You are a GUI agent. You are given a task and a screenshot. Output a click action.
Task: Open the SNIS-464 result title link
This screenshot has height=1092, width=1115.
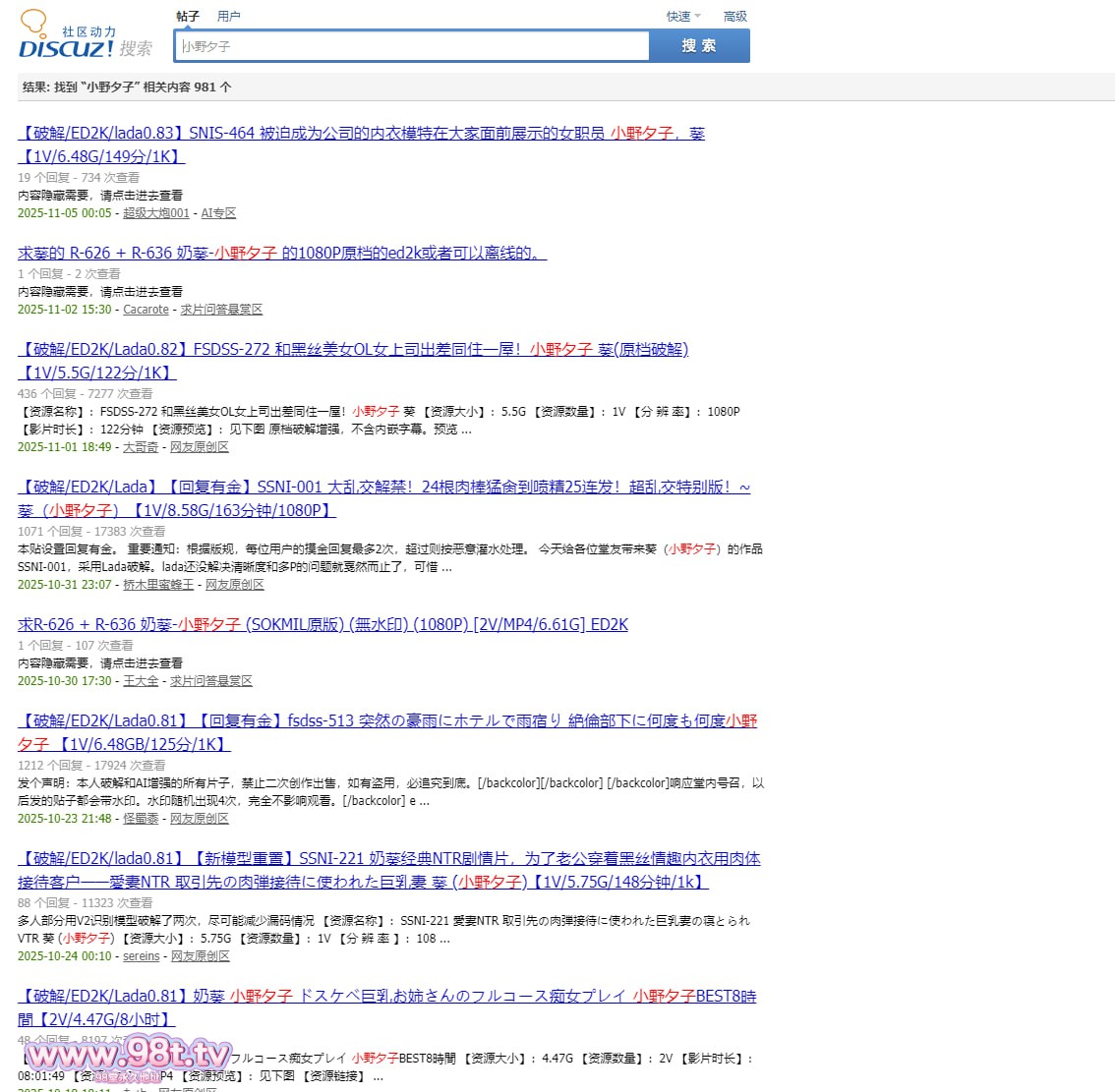pos(361,134)
